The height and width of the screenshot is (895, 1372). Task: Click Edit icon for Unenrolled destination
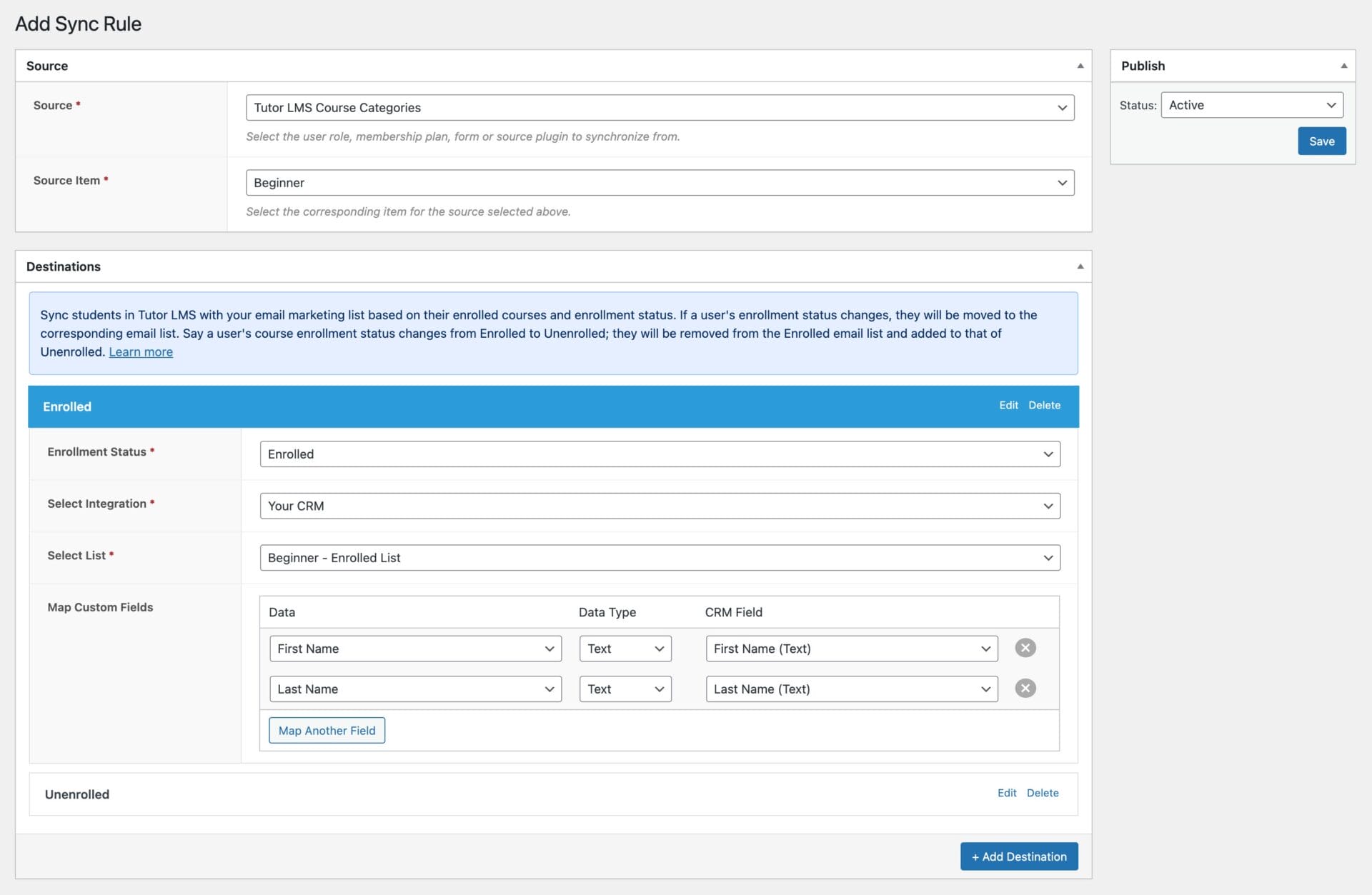(1006, 793)
